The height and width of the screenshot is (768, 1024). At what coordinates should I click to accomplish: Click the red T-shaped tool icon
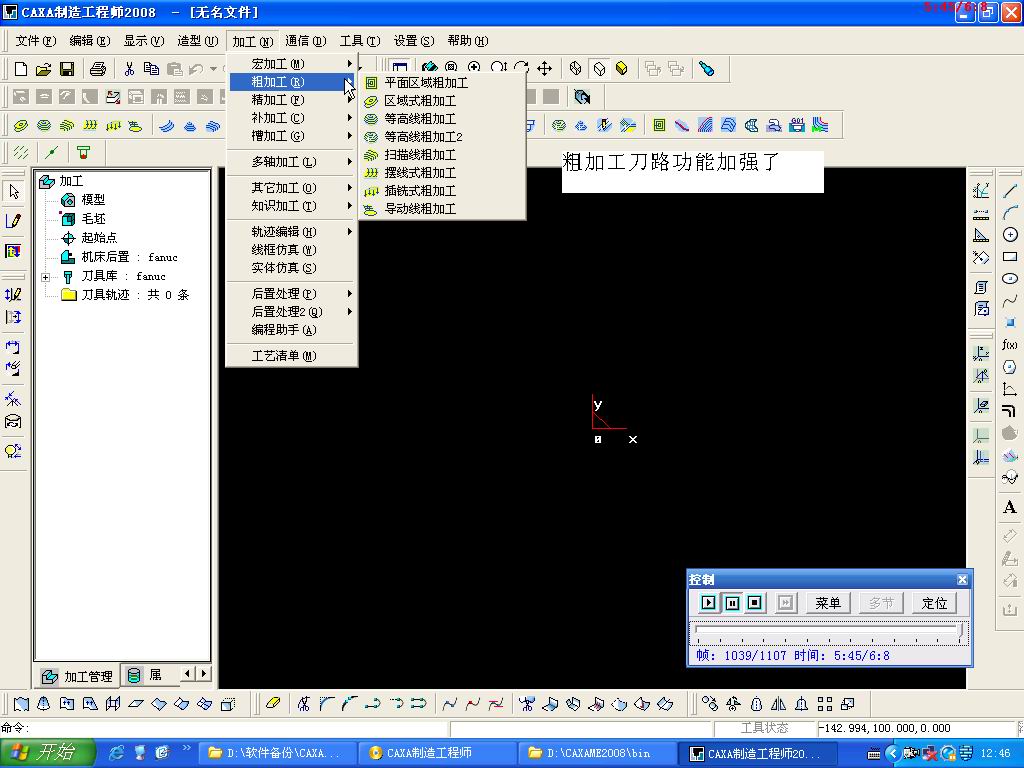(x=83, y=152)
